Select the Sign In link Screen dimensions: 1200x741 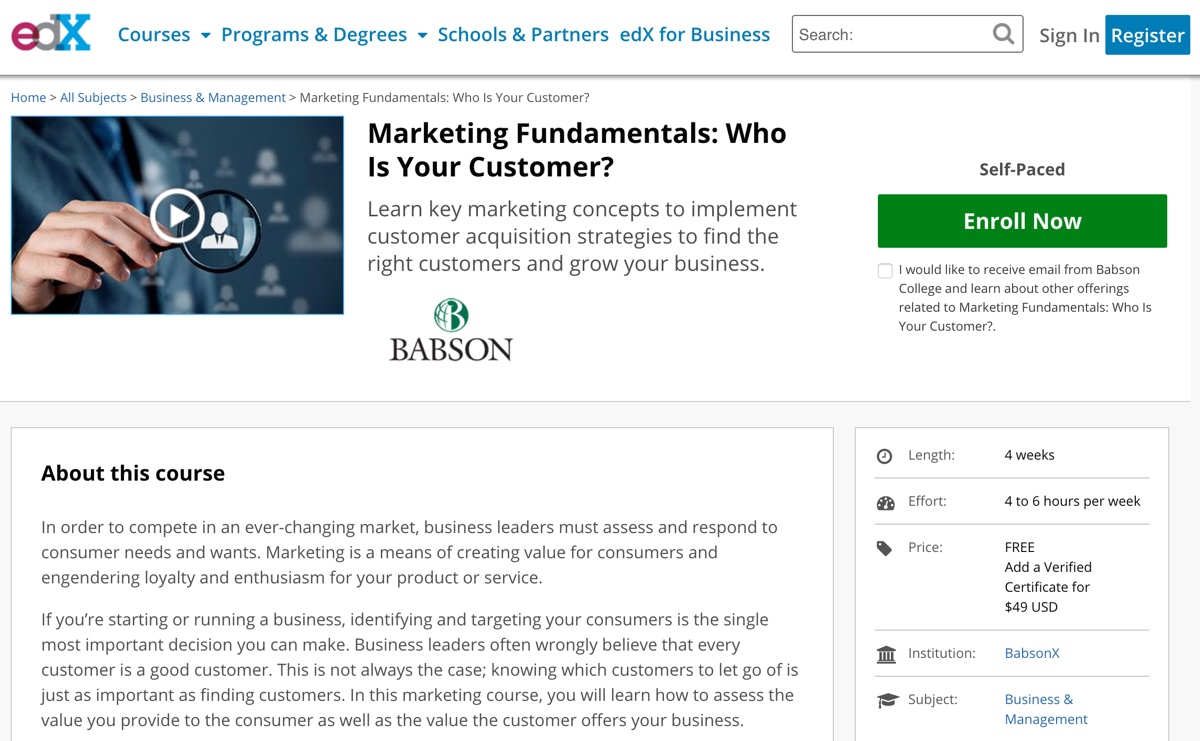[1068, 35]
